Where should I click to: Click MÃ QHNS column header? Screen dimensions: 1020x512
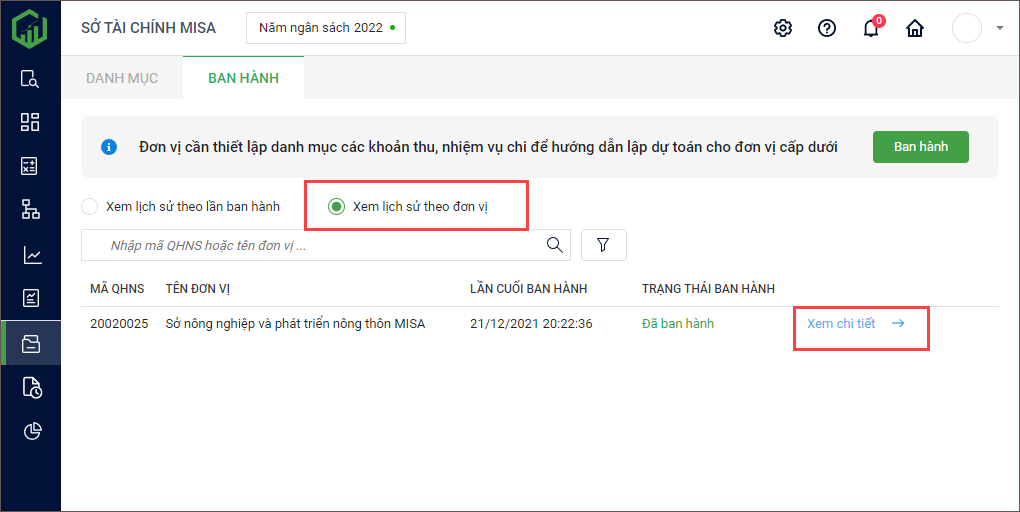coord(117,289)
